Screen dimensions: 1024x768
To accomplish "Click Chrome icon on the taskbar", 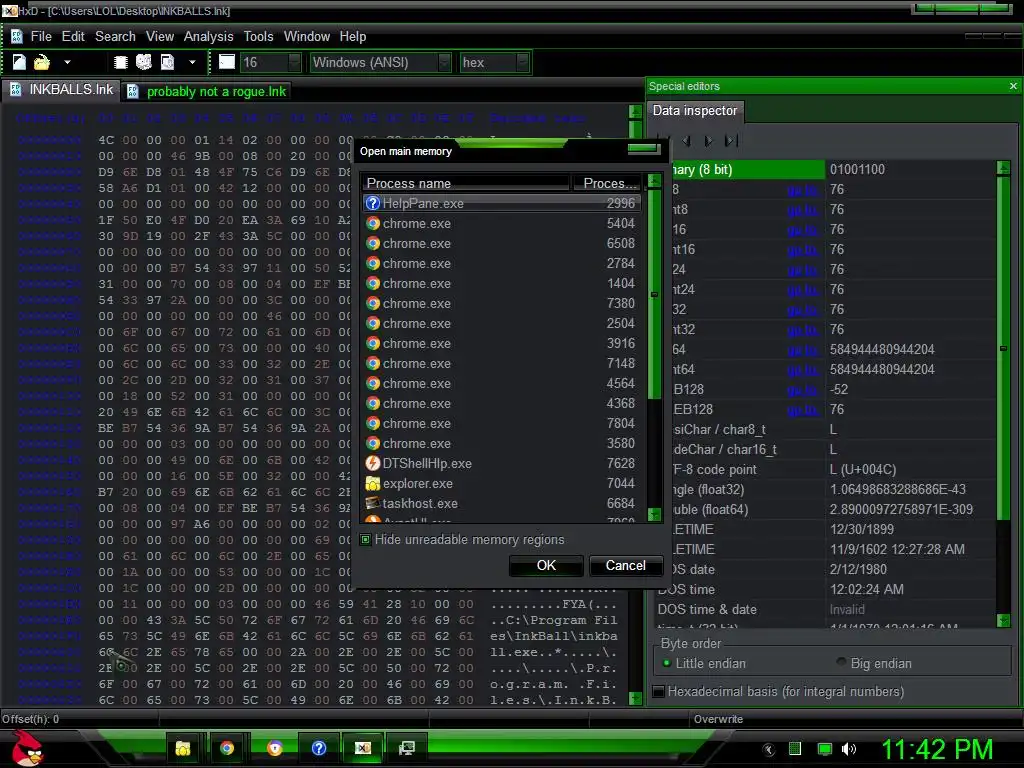I will (227, 748).
